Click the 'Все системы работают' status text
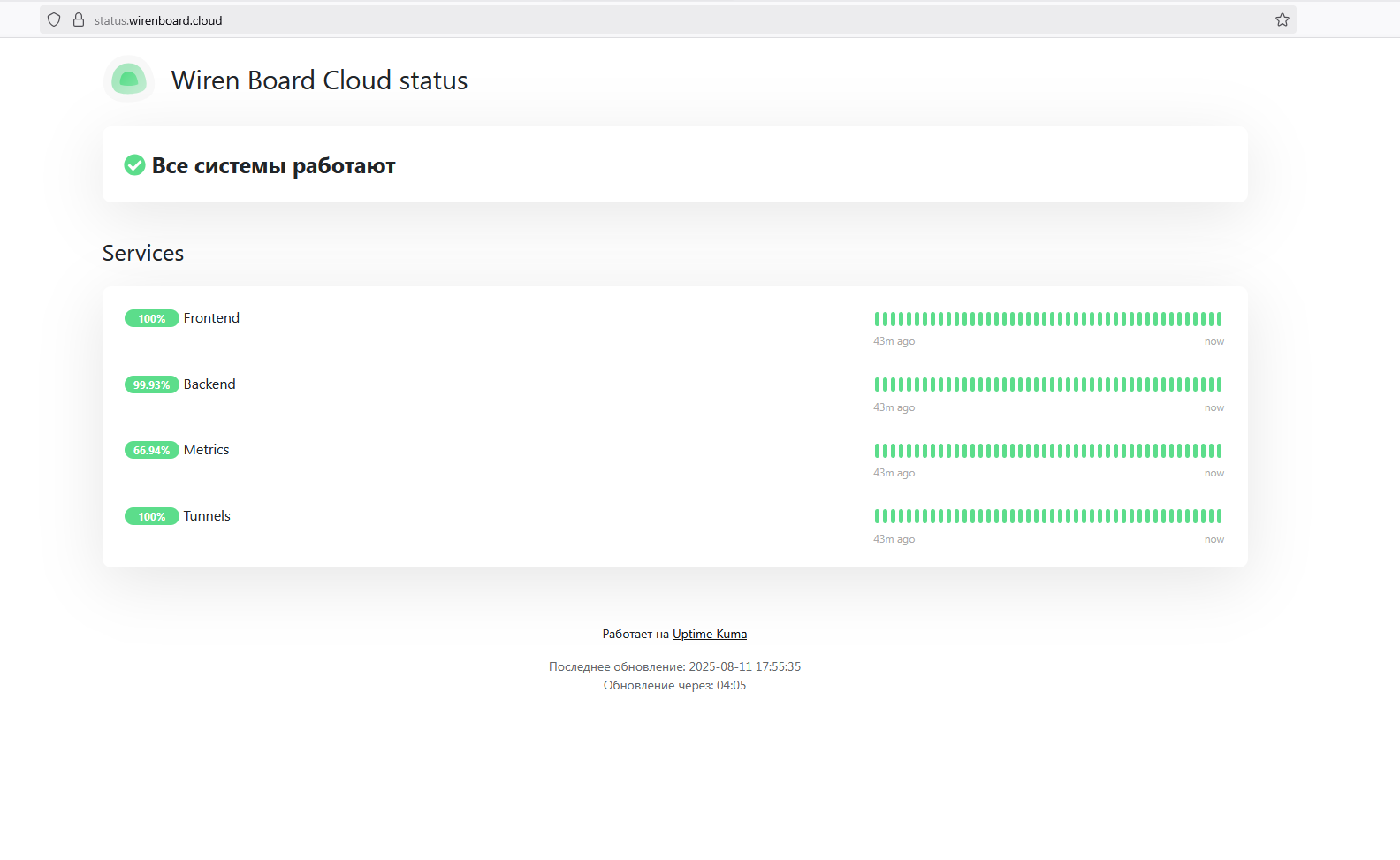This screenshot has width=1400, height=860. coord(274,165)
